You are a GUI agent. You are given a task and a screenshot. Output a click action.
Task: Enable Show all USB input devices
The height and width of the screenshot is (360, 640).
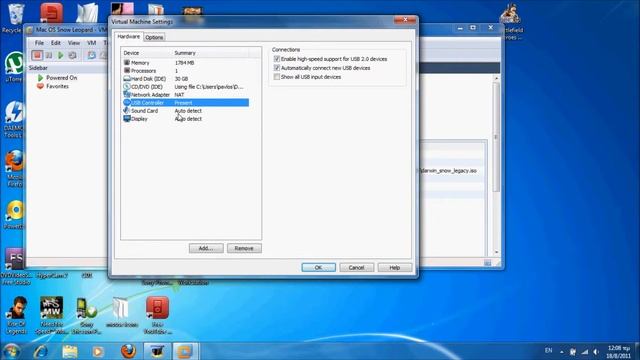click(277, 77)
